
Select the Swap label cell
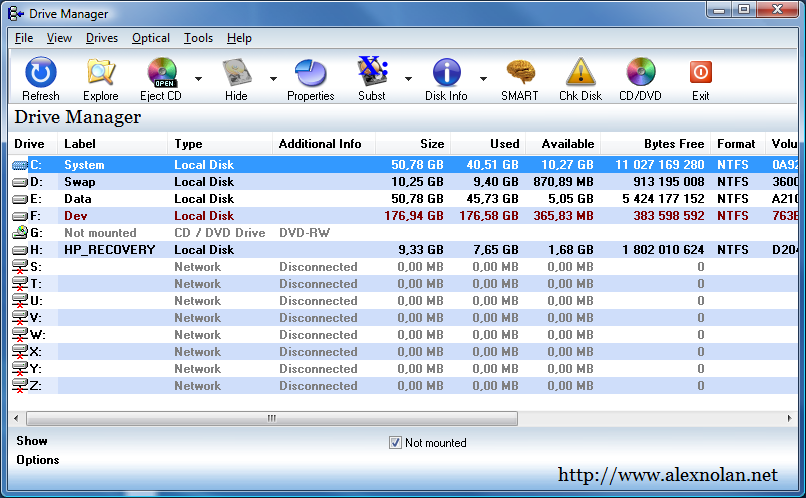click(x=80, y=182)
